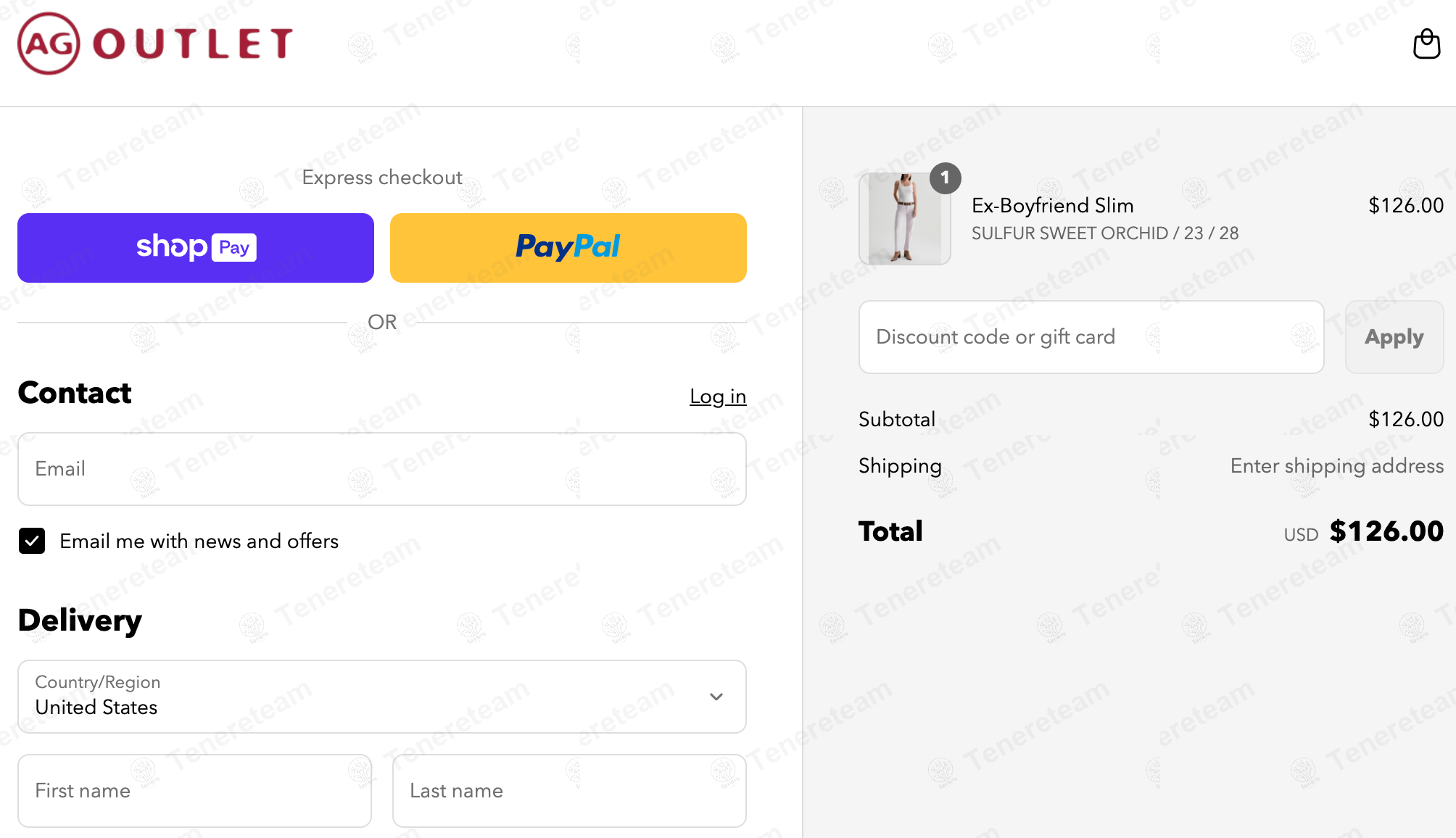Focus the Email input field
This screenshot has width=1456, height=838.
pyautogui.click(x=382, y=469)
